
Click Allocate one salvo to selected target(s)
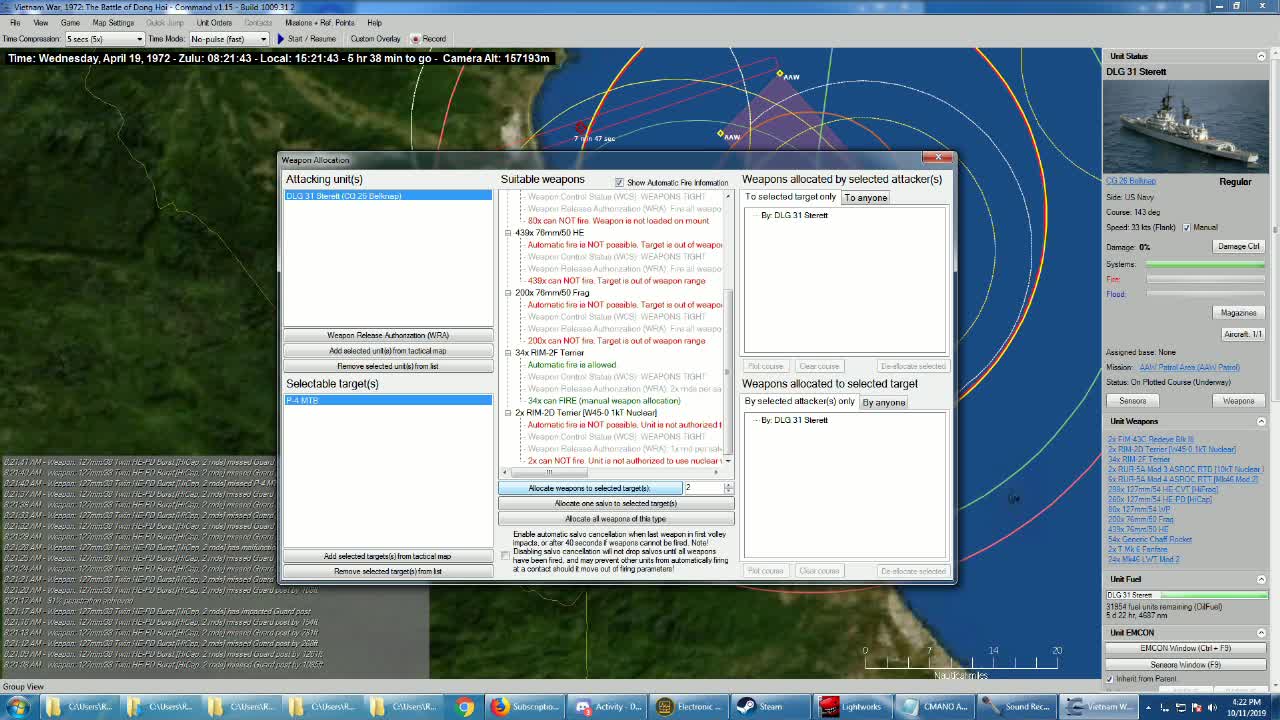pyautogui.click(x=616, y=503)
